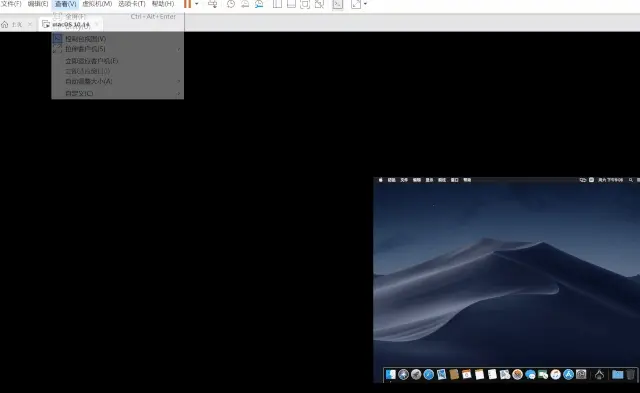Open the Downloads folder in the macOS Dock
Viewport: 640px width, 393px height.
pyautogui.click(x=618, y=374)
